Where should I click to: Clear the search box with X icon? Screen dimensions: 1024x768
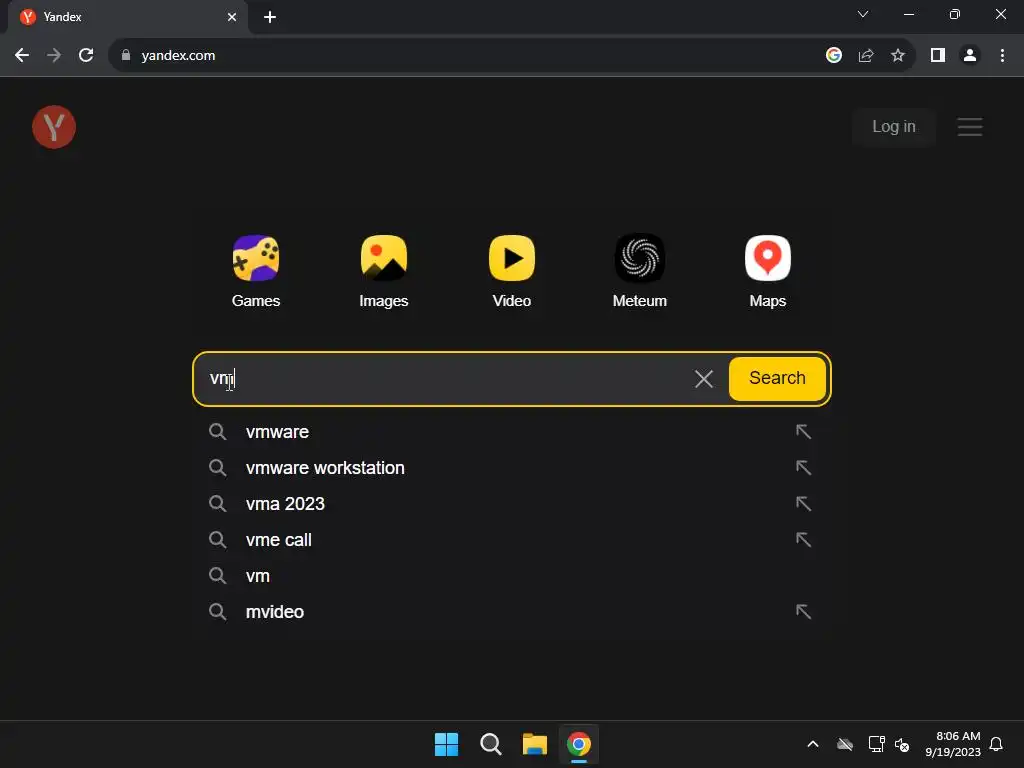[704, 379]
